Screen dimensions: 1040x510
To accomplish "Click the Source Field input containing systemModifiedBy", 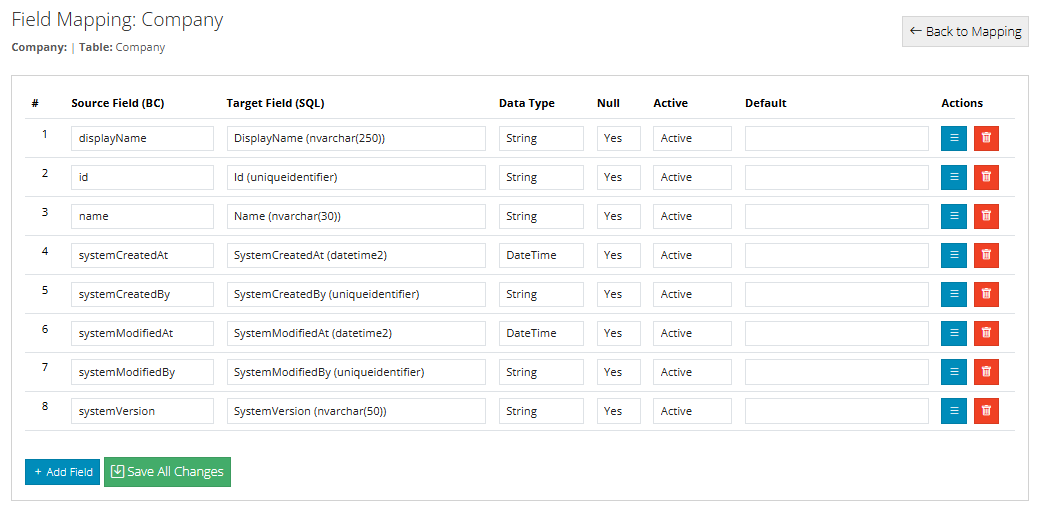I will pyautogui.click(x=142, y=372).
